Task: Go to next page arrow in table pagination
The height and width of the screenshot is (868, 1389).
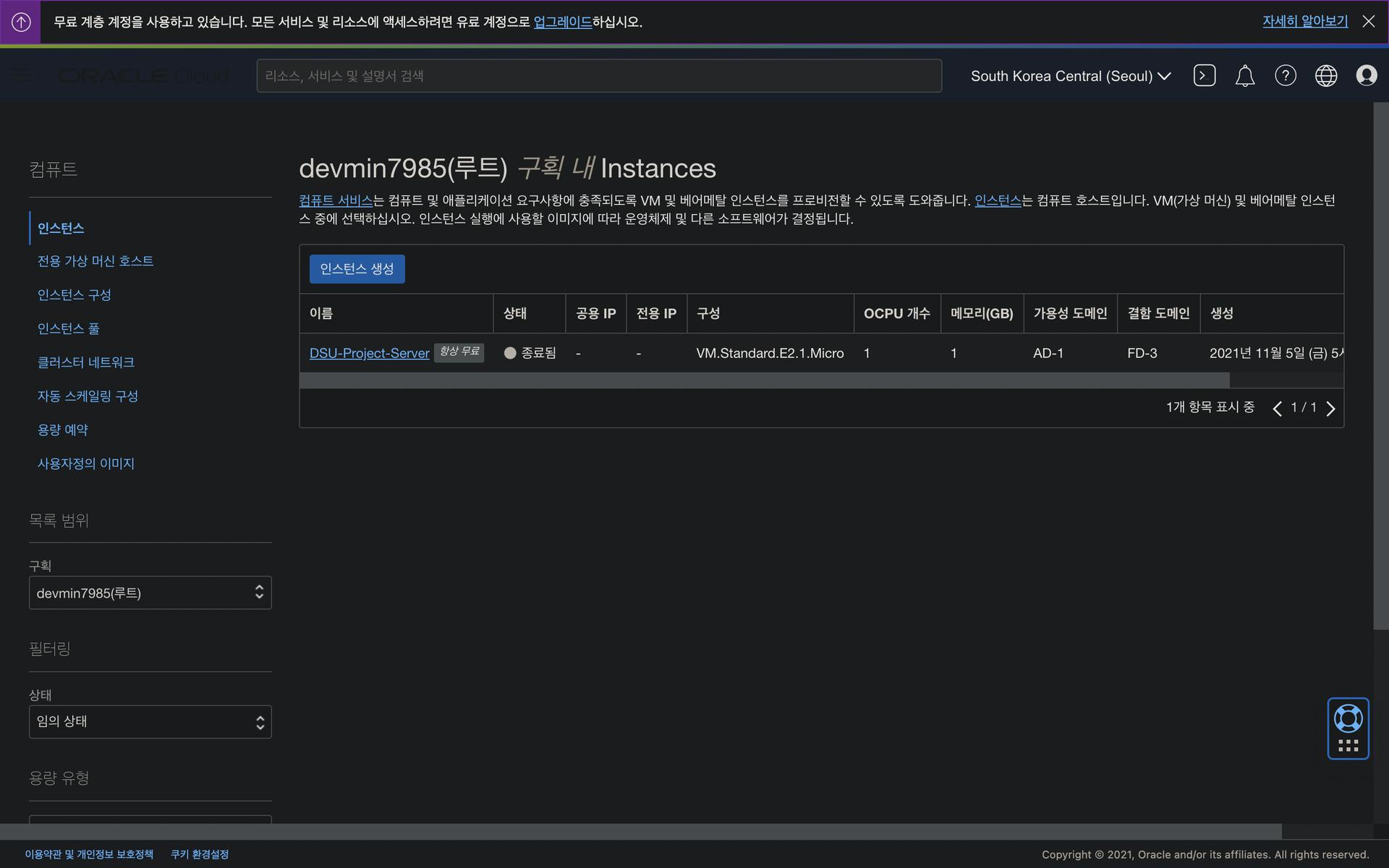Action: pyautogui.click(x=1330, y=409)
